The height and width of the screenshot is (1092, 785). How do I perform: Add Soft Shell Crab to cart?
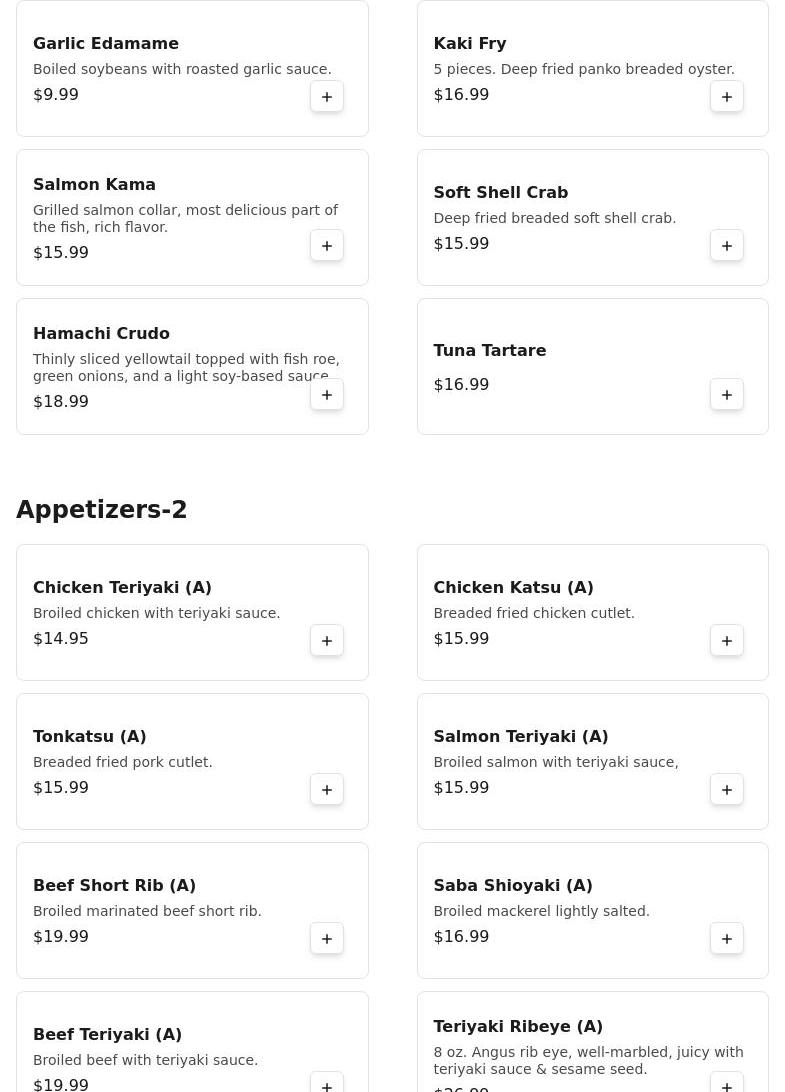coord(727,246)
